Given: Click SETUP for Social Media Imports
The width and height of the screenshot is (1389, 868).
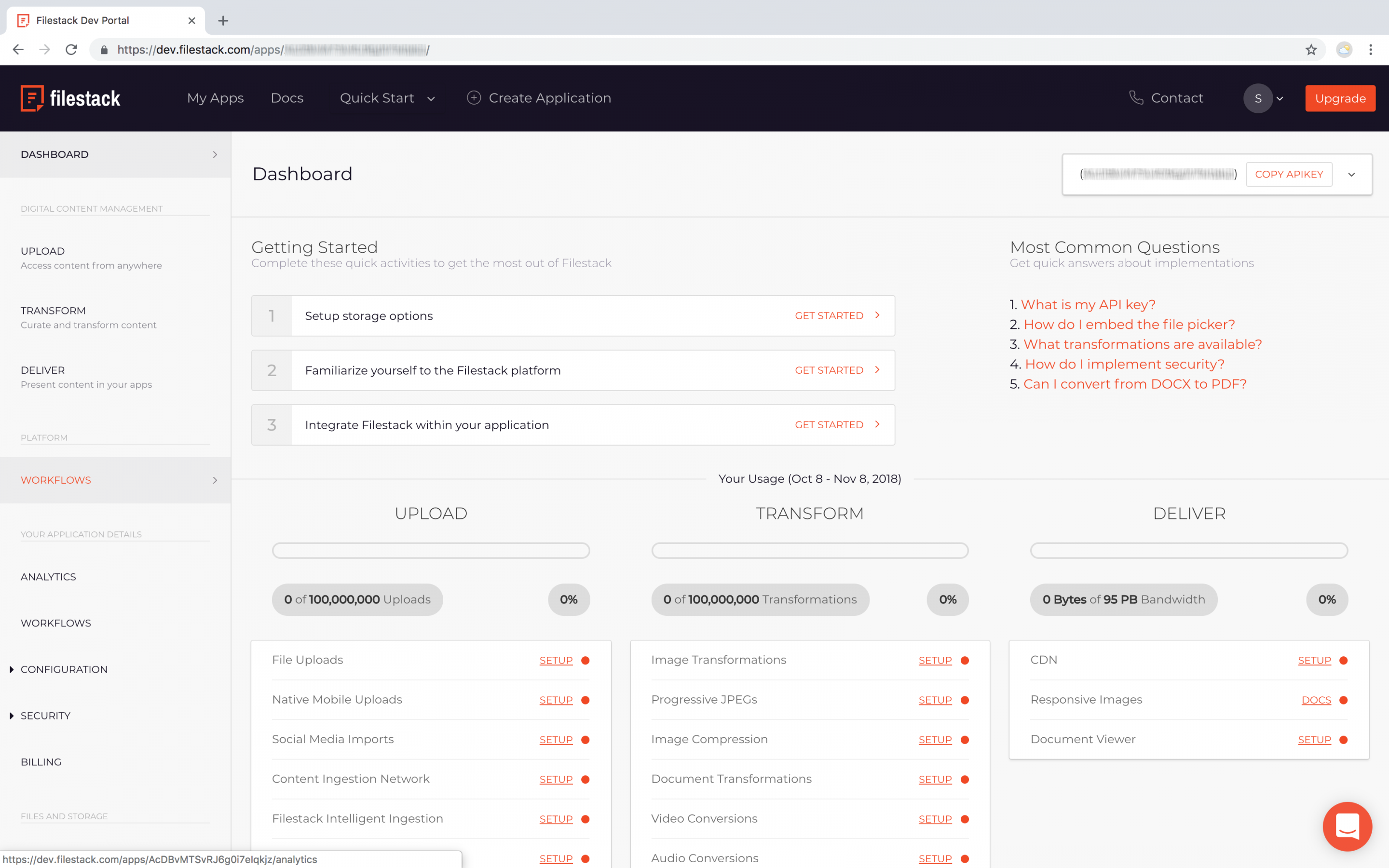Looking at the screenshot, I should click(556, 739).
